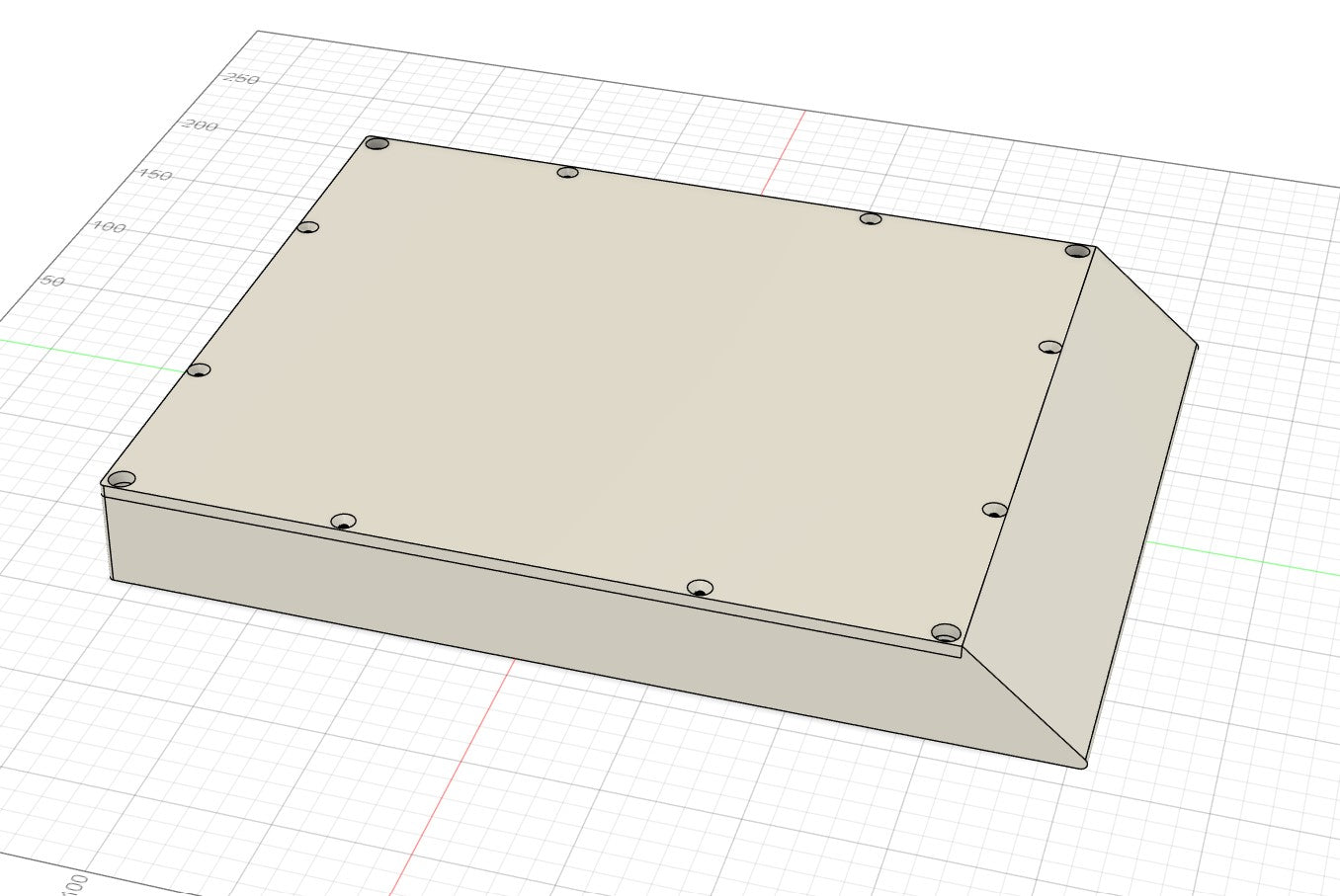Click the countersunk hole near the bottom-right lip

click(944, 629)
